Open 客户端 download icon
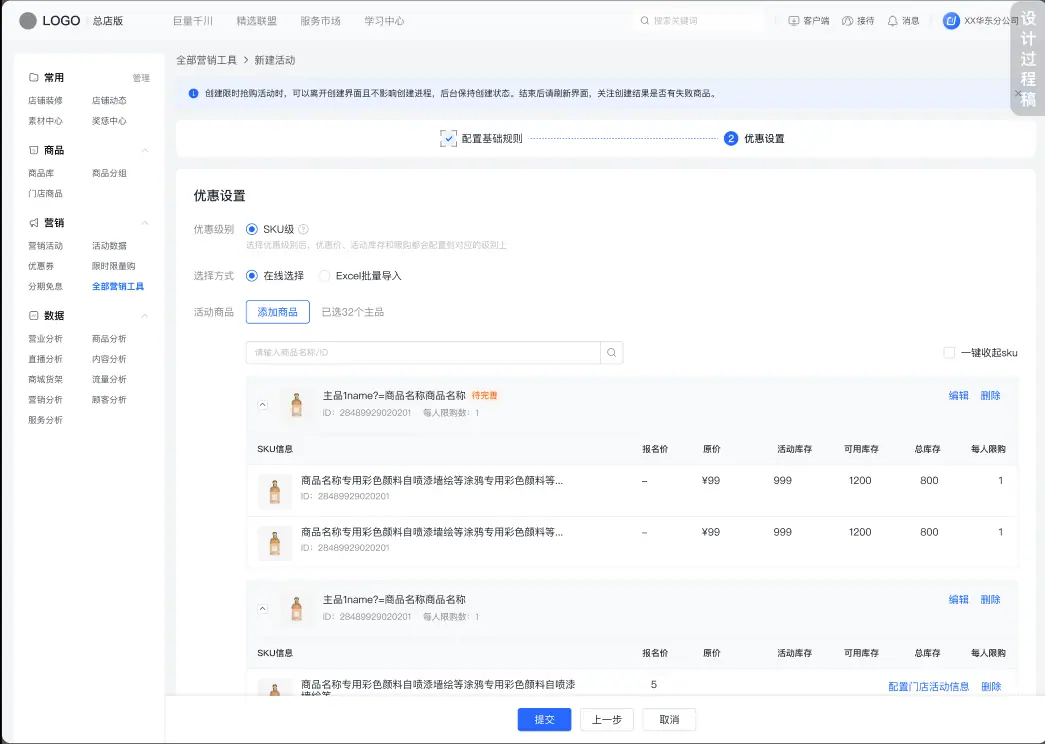 793,21
